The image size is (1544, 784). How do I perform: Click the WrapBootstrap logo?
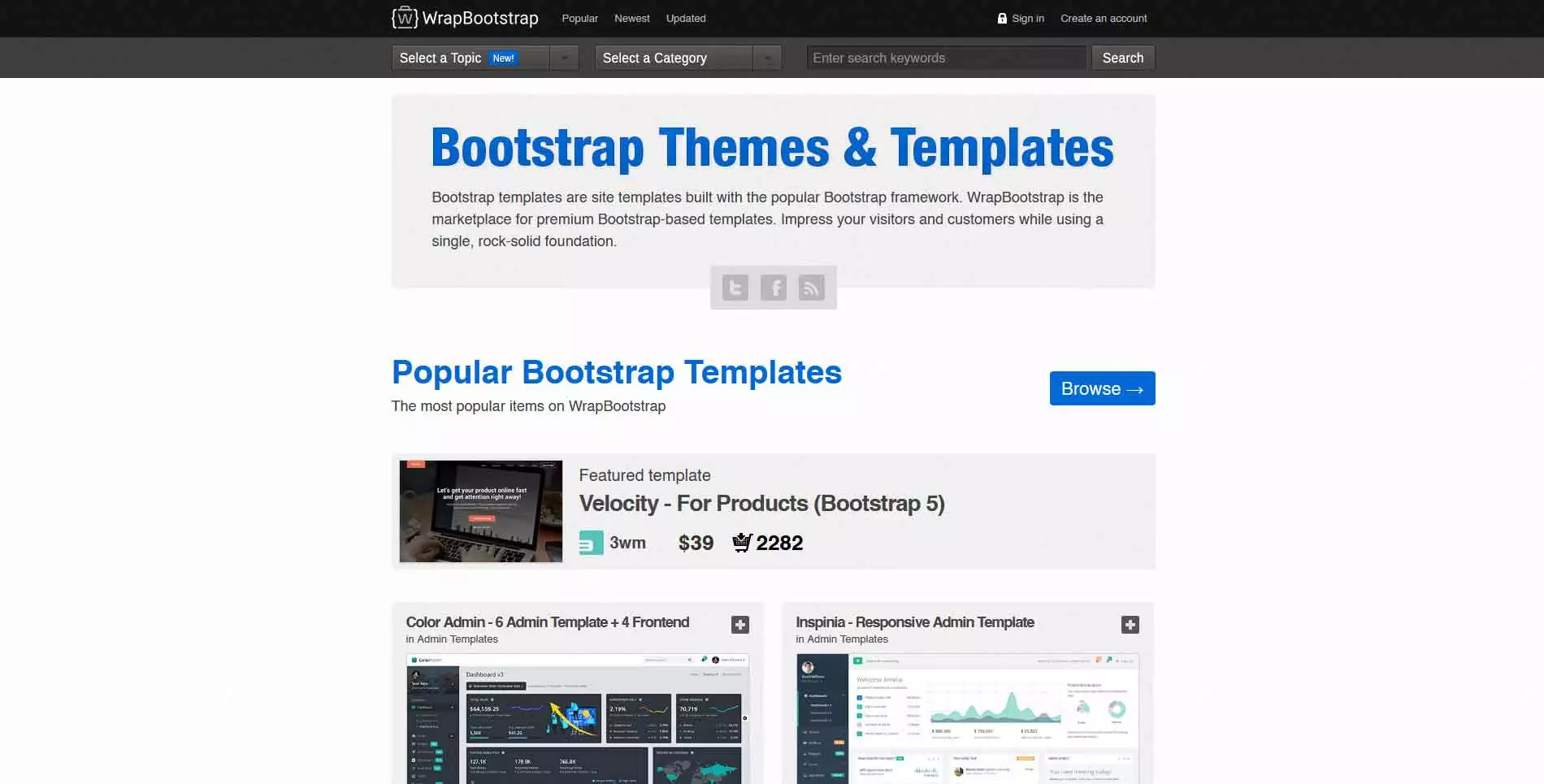[x=465, y=18]
